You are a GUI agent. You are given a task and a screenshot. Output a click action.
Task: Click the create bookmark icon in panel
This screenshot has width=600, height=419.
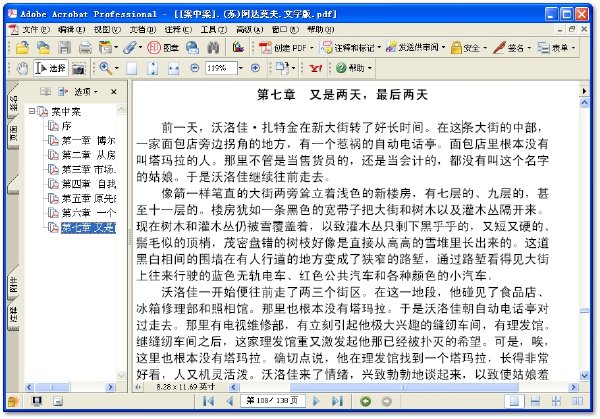(63, 91)
